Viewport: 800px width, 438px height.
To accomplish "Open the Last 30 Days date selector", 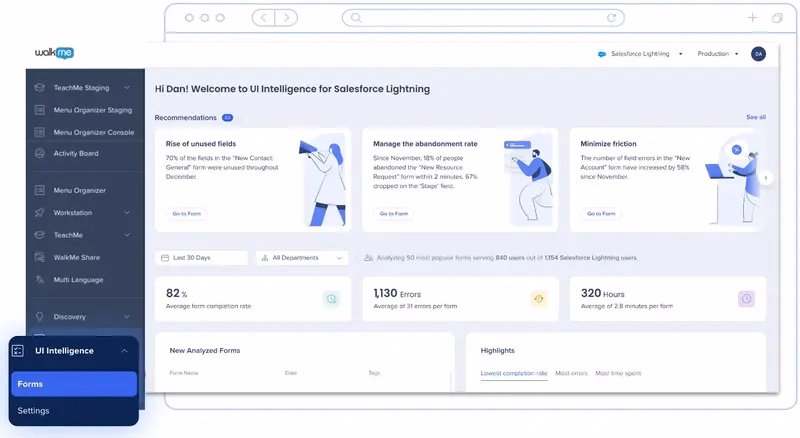I will coord(202,258).
